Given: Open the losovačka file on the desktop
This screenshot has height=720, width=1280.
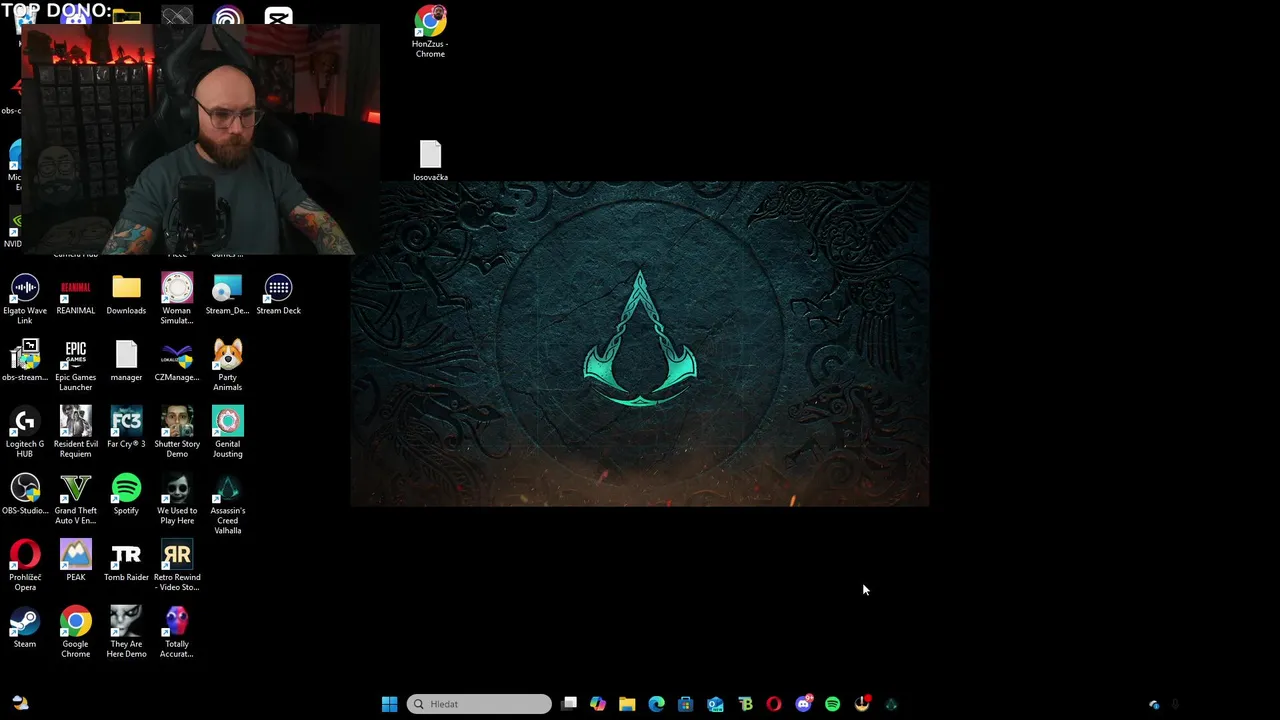Looking at the screenshot, I should (430, 161).
